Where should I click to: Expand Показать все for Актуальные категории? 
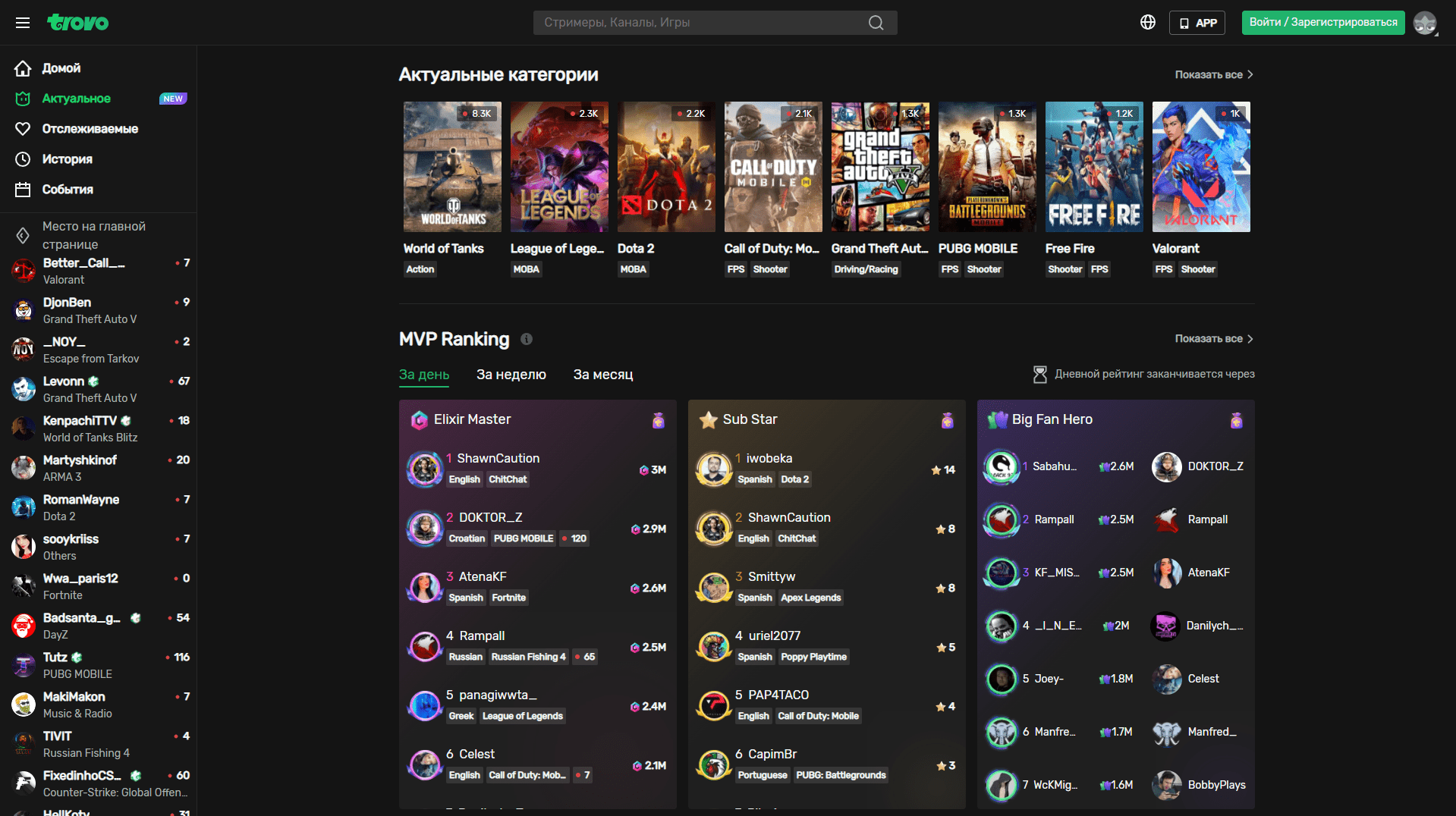(x=1213, y=74)
